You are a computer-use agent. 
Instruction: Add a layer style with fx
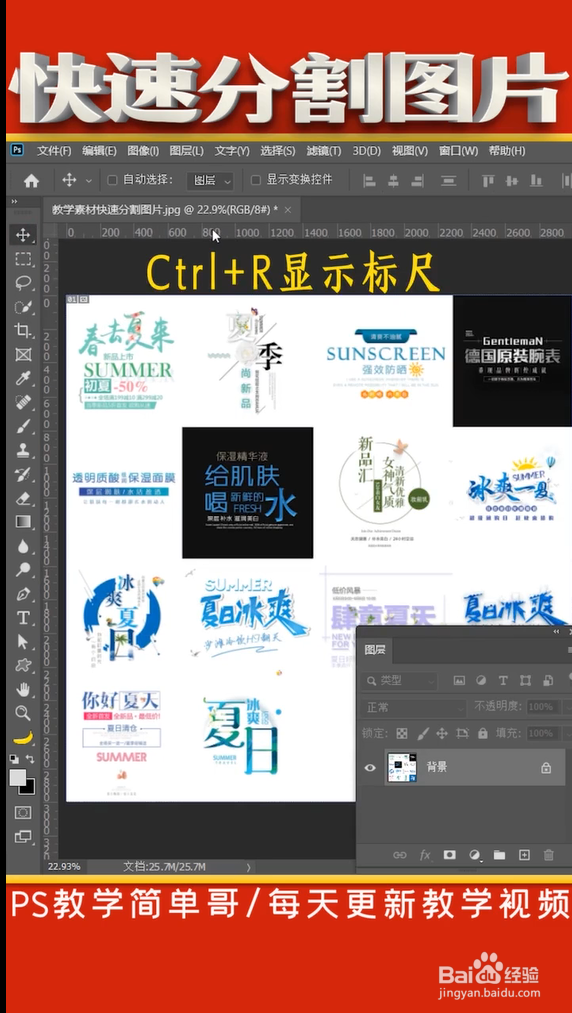coord(425,855)
